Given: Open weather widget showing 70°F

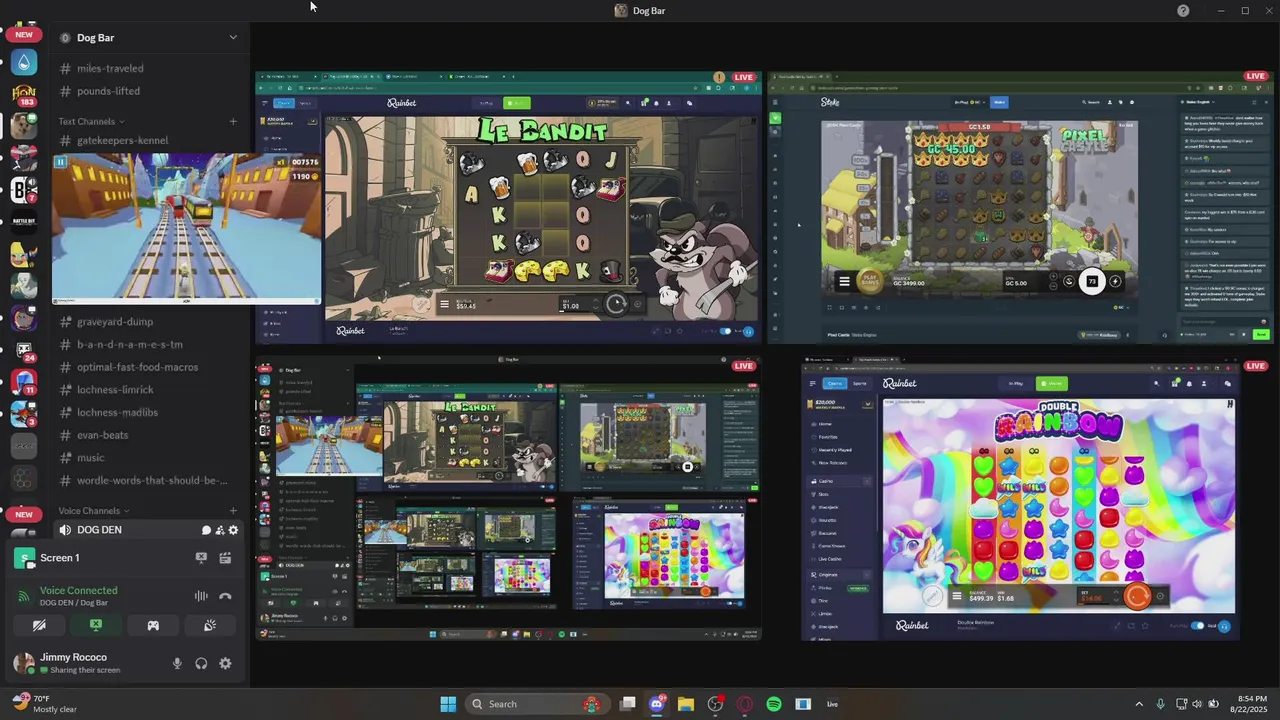Looking at the screenshot, I should [x=44, y=704].
